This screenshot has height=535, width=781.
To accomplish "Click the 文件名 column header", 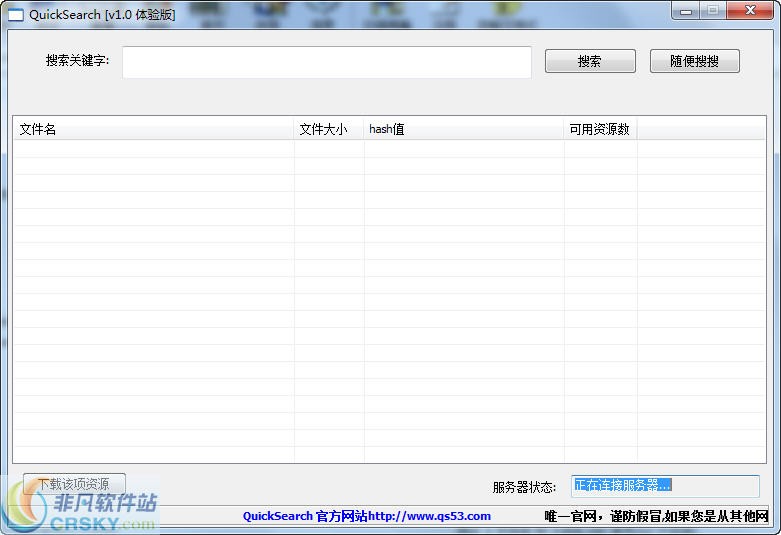I will (x=153, y=129).
